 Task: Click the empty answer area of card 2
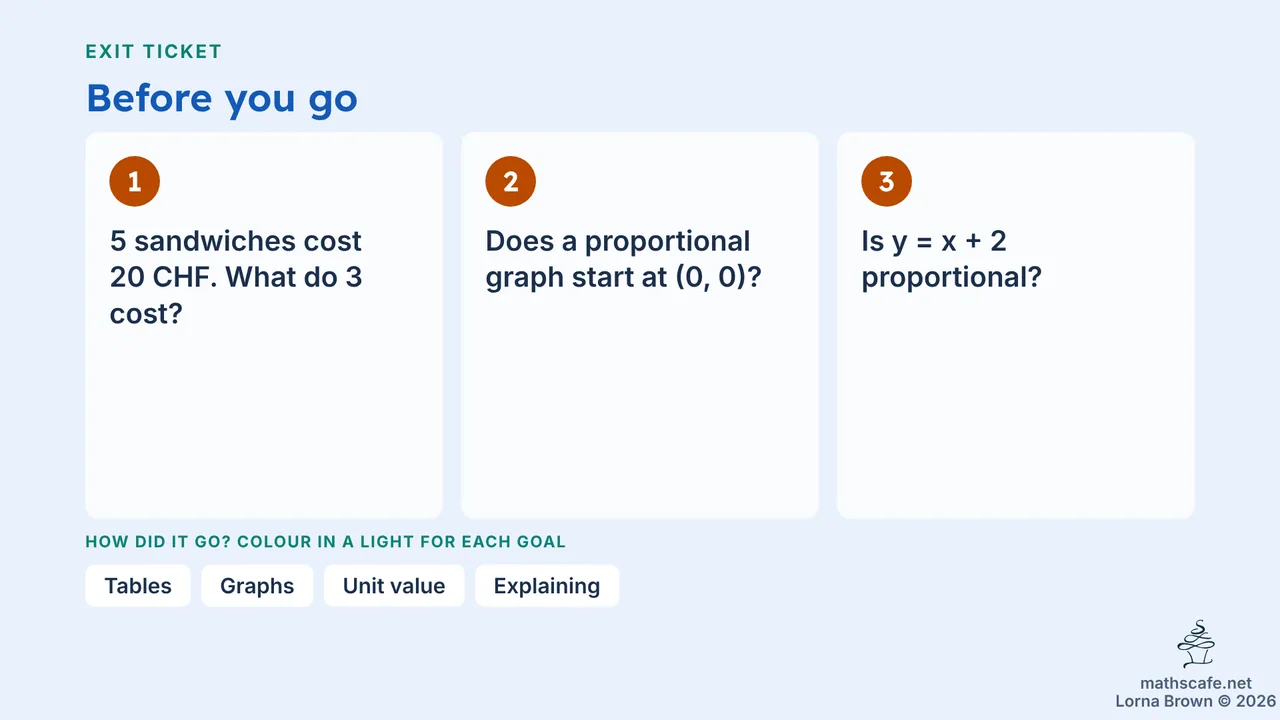click(640, 410)
